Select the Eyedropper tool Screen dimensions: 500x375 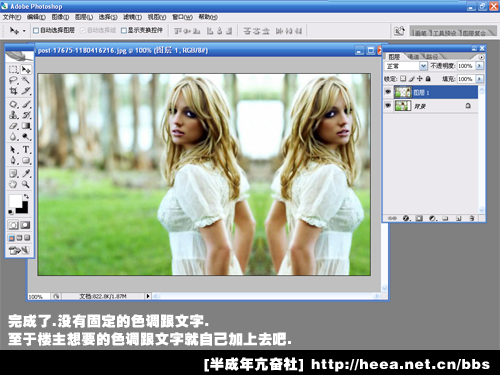click(26, 173)
